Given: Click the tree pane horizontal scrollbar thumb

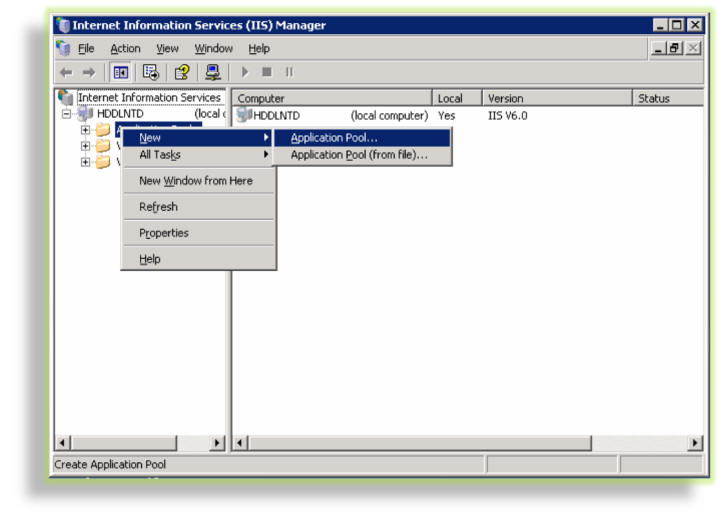Looking at the screenshot, I should click(123, 443).
